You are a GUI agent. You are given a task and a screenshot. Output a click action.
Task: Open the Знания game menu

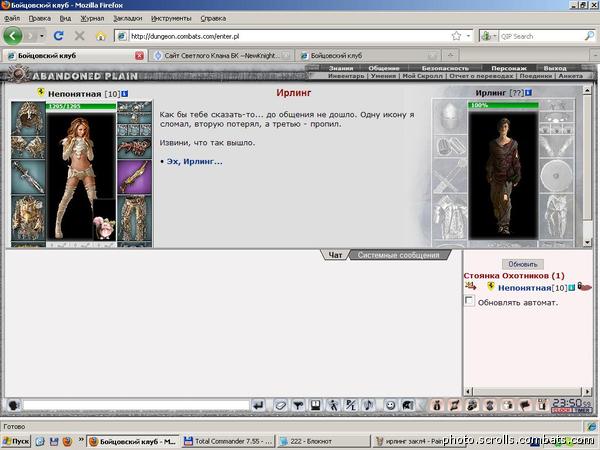tap(341, 68)
